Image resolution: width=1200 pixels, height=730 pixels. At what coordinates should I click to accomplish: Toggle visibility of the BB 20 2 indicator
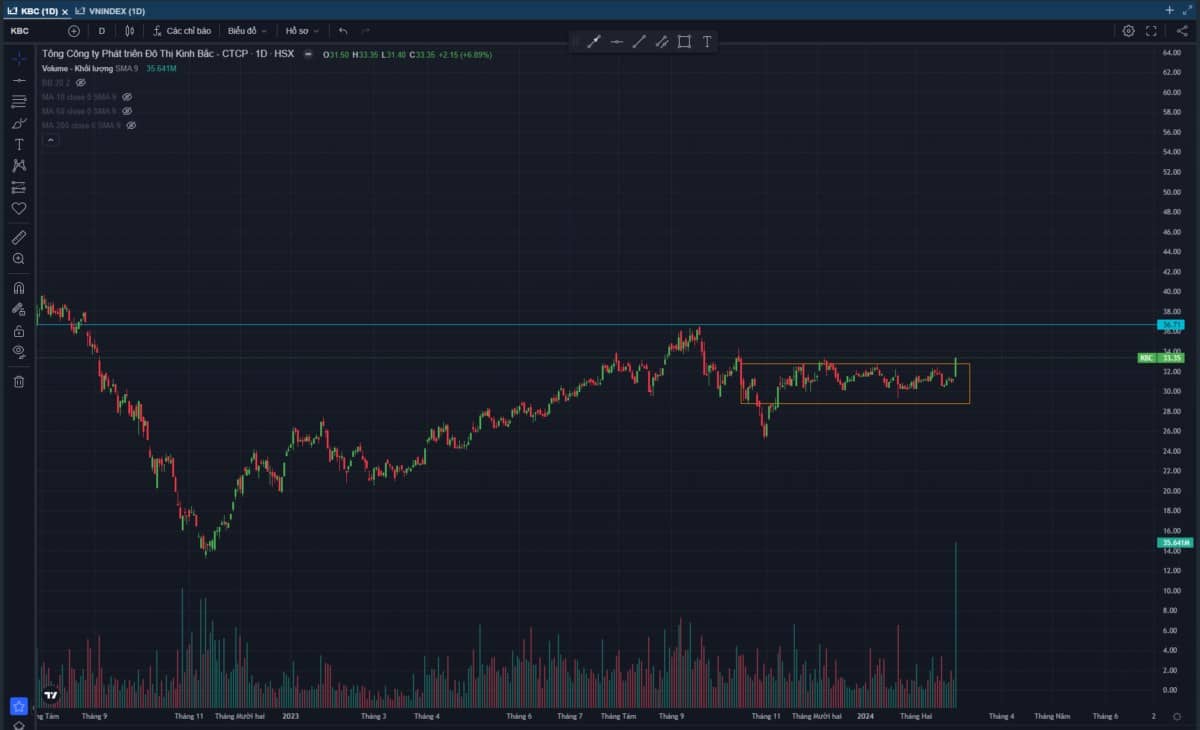click(81, 83)
